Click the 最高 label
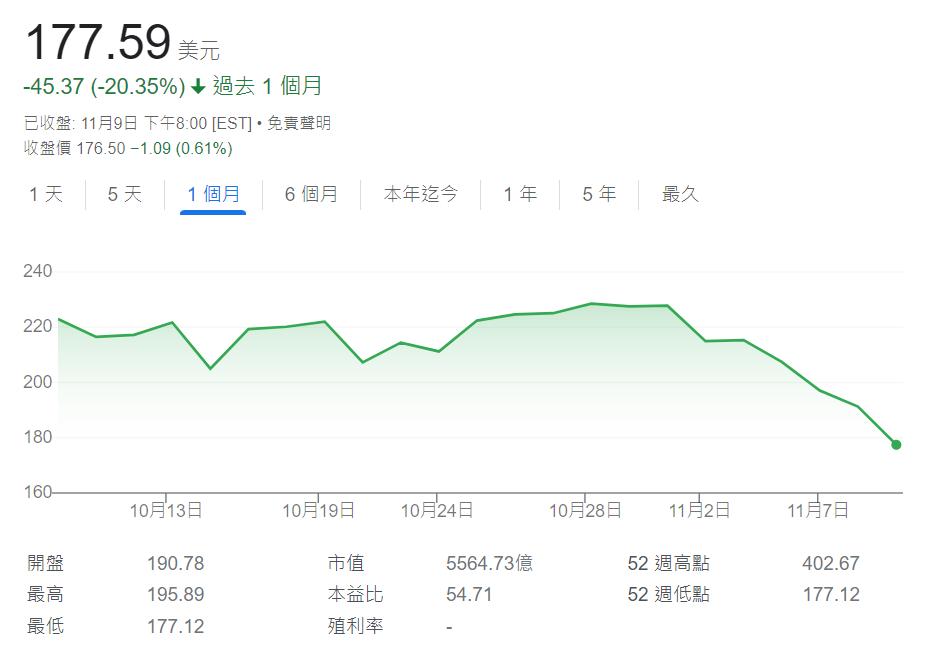 pyautogui.click(x=46, y=595)
